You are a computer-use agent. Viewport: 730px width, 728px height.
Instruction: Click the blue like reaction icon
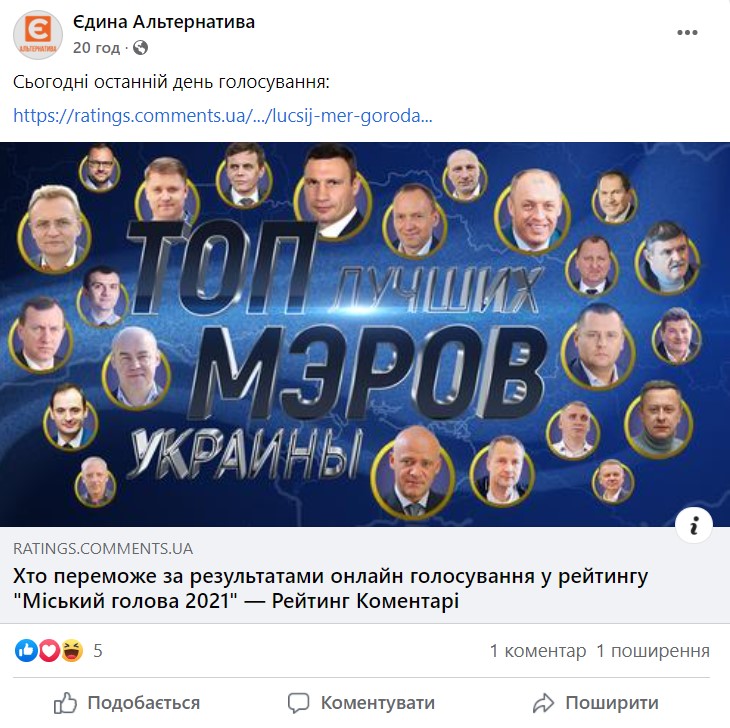(27, 650)
